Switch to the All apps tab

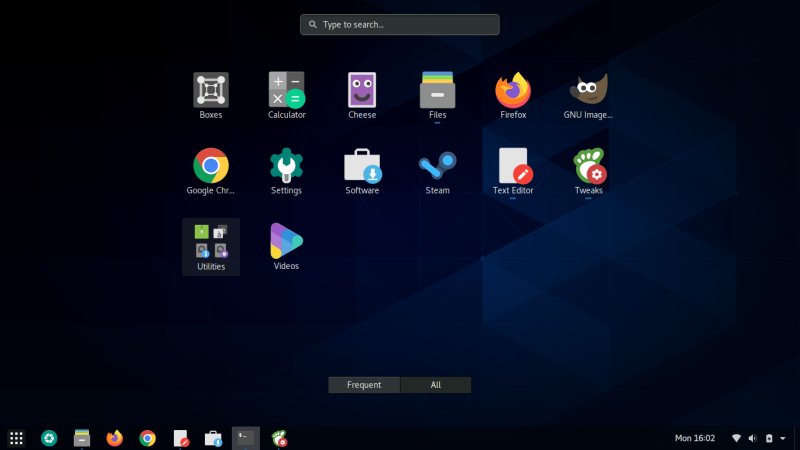[435, 385]
